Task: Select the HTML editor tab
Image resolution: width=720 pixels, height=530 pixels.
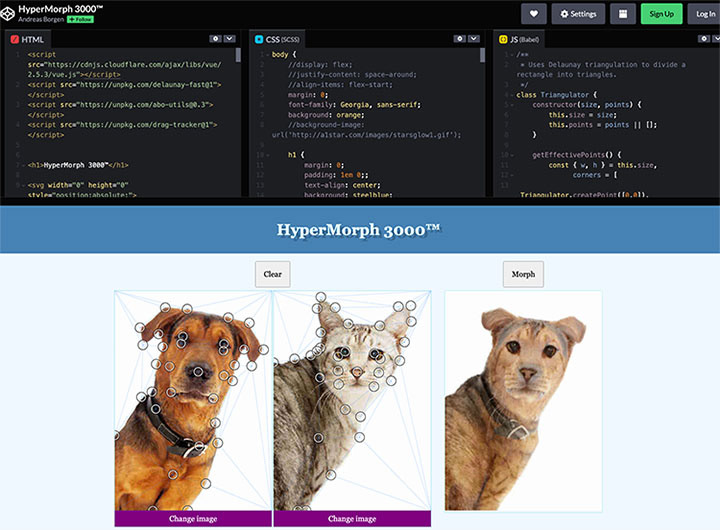Action: coord(28,39)
